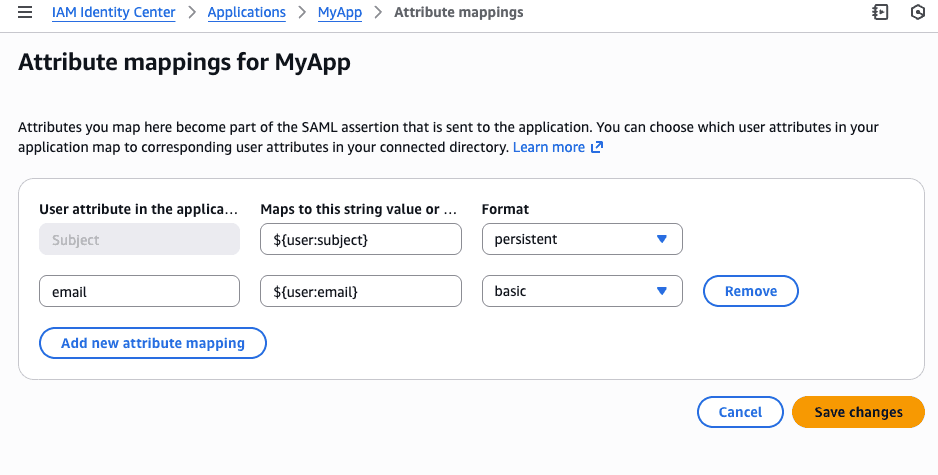Click the basic format dropdown arrow

pos(661,292)
